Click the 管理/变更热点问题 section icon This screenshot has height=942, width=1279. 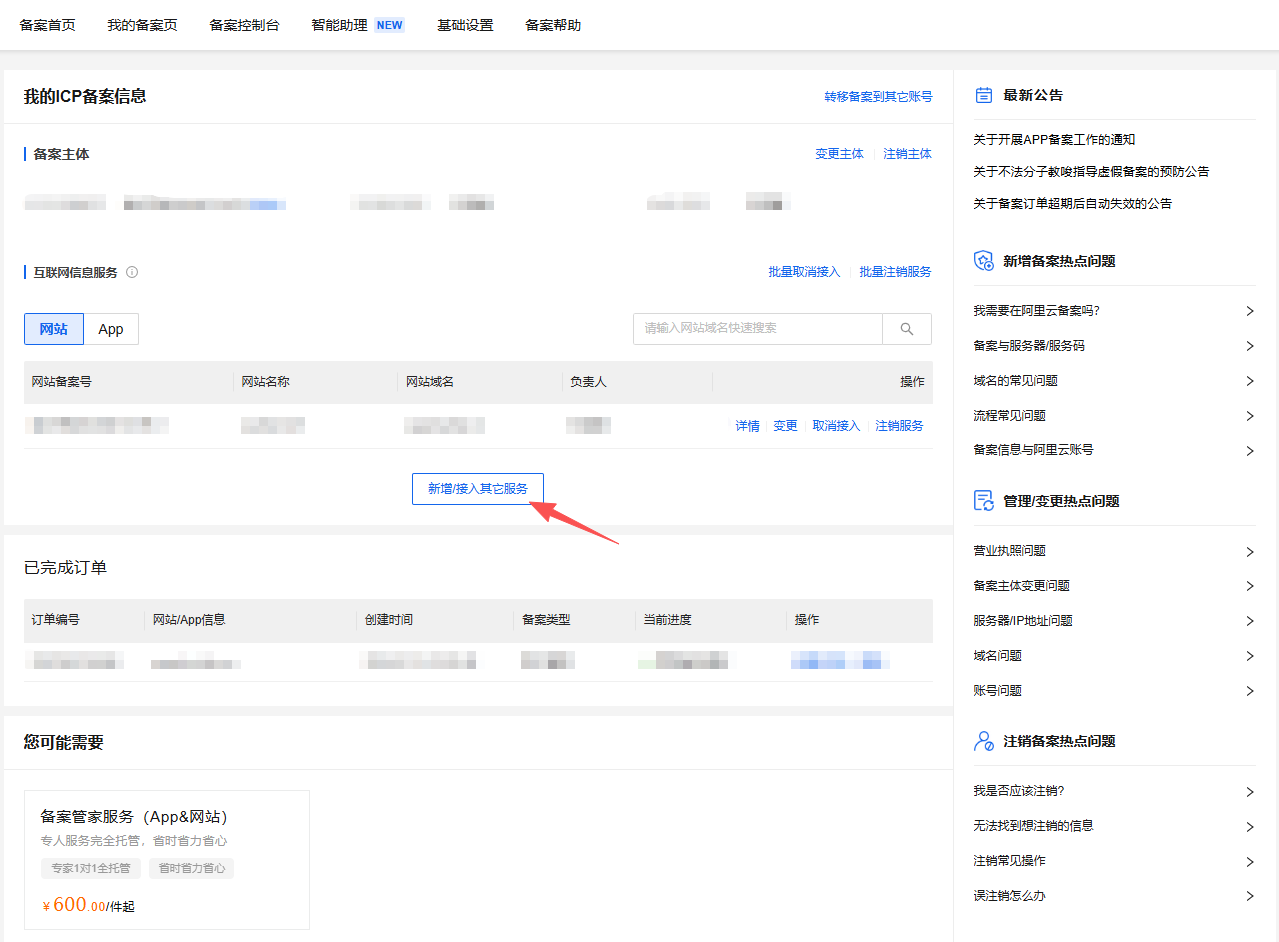click(x=983, y=501)
